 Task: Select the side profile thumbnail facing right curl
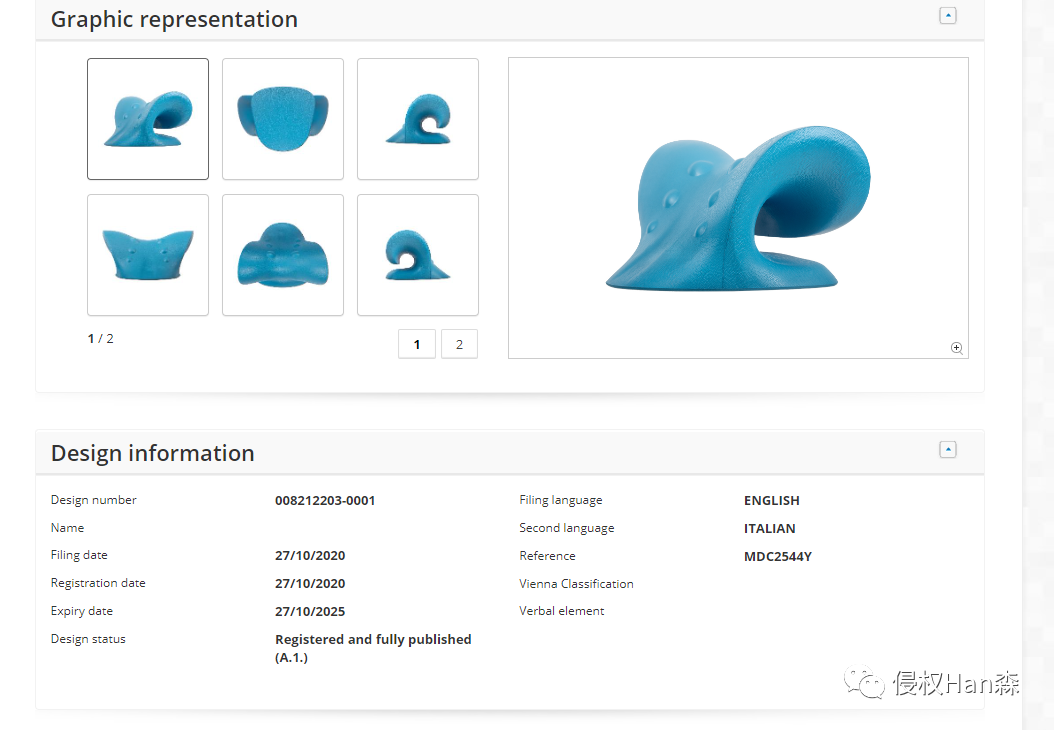418,119
